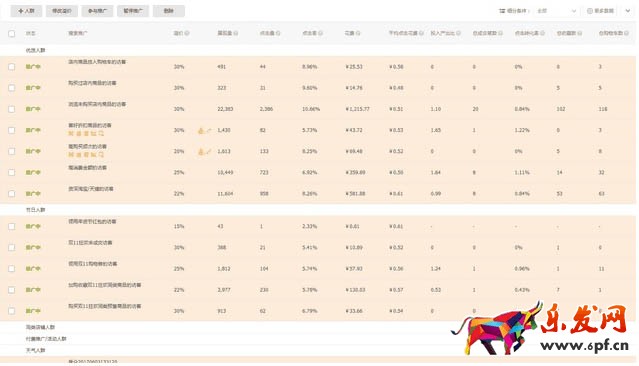
Task: Open the 细分条件 dropdown showing 全部
Action: click(556, 11)
